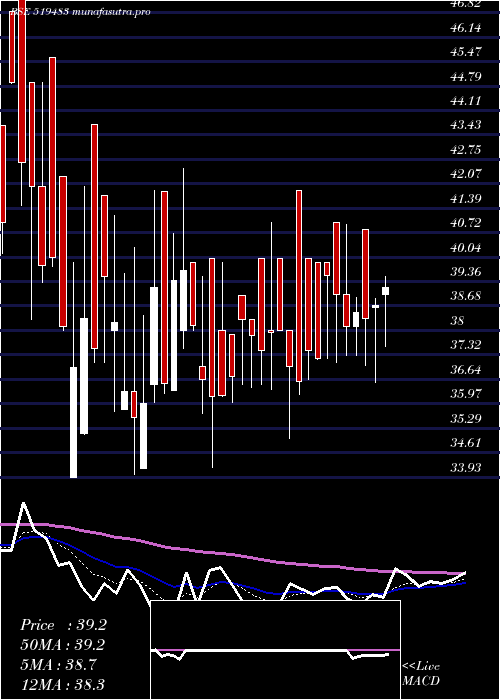500x700 pixels.
Task: Click the <<Live MACD label
Action: tap(421, 674)
